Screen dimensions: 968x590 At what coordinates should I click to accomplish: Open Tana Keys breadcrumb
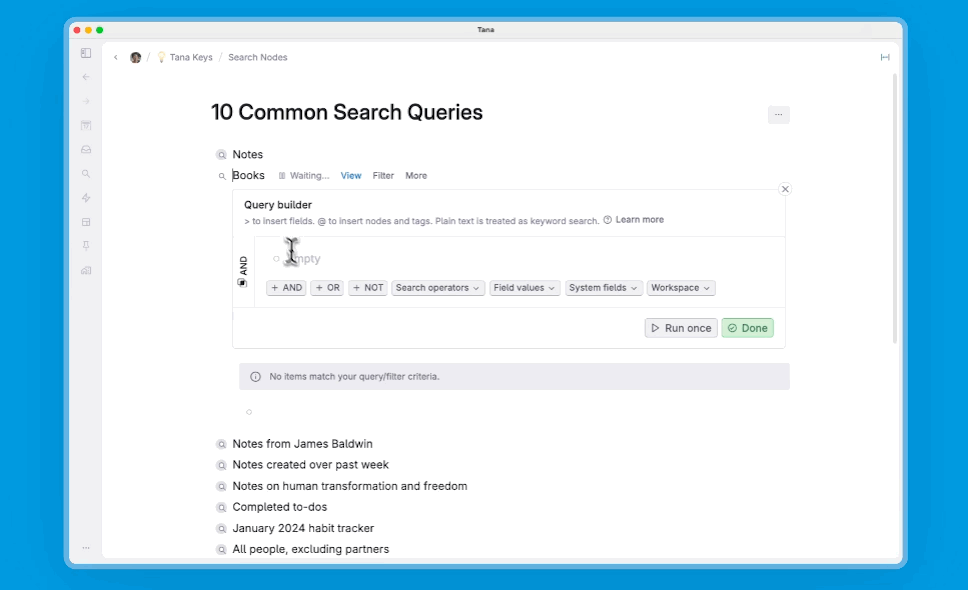[191, 57]
